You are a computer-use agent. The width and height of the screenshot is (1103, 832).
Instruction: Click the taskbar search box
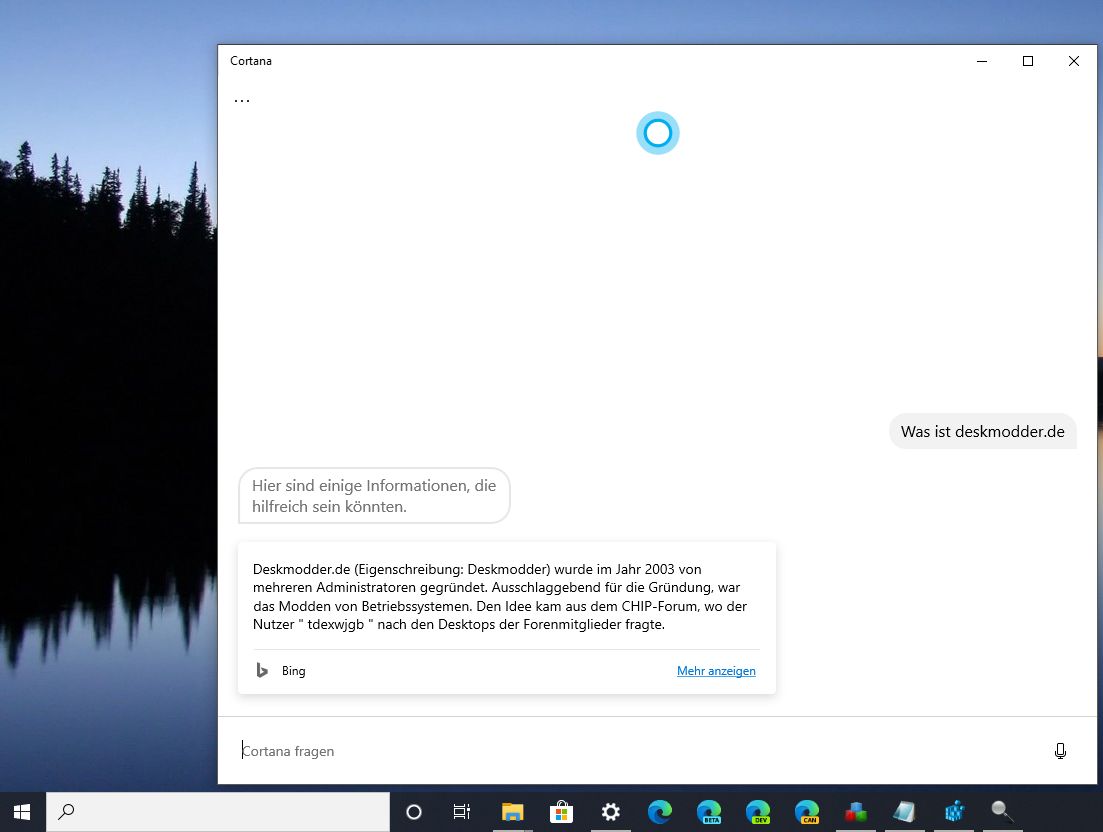218,812
